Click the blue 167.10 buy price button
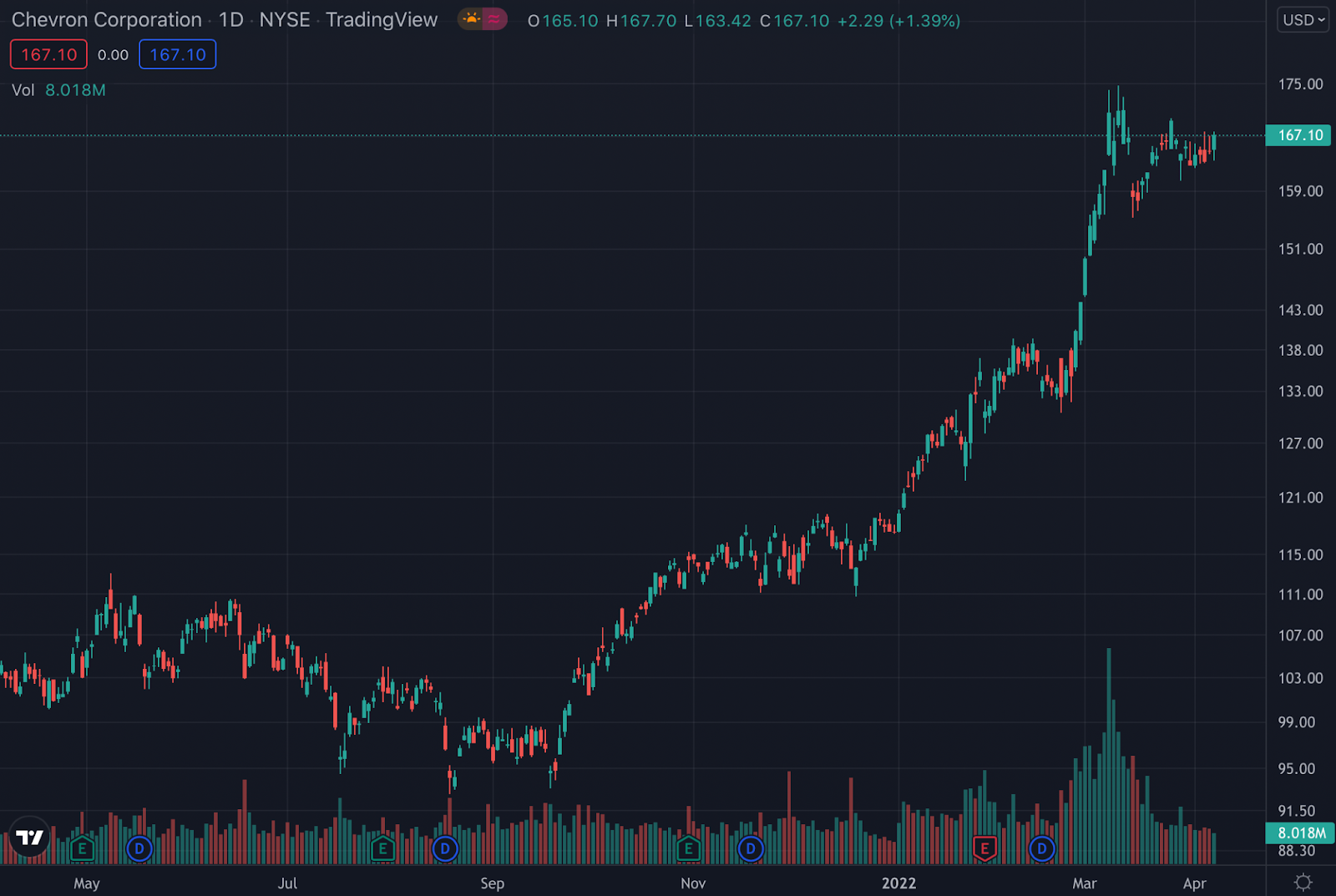The width and height of the screenshot is (1336, 896). (178, 54)
